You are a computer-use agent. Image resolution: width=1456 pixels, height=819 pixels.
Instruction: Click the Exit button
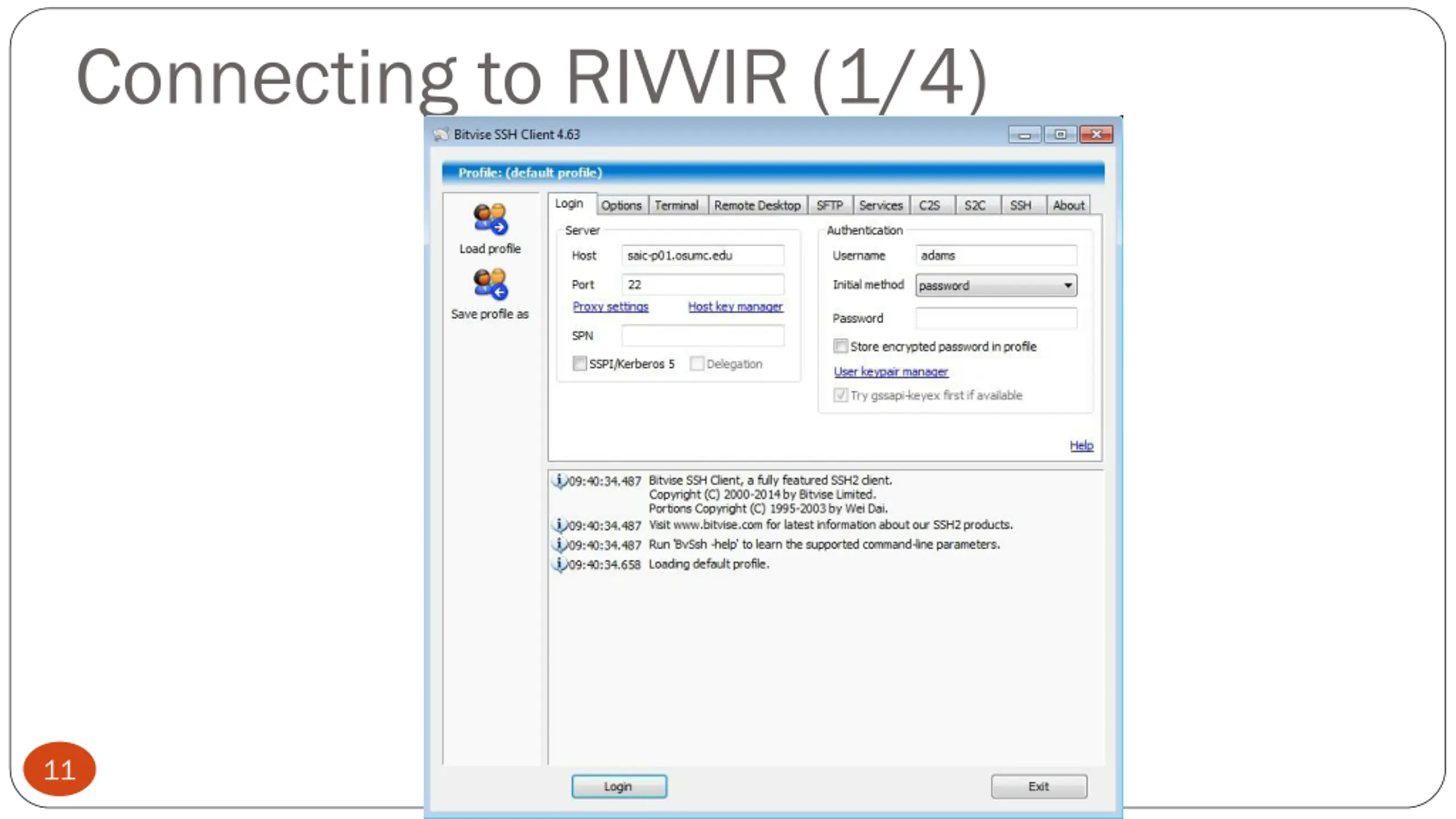point(1039,786)
